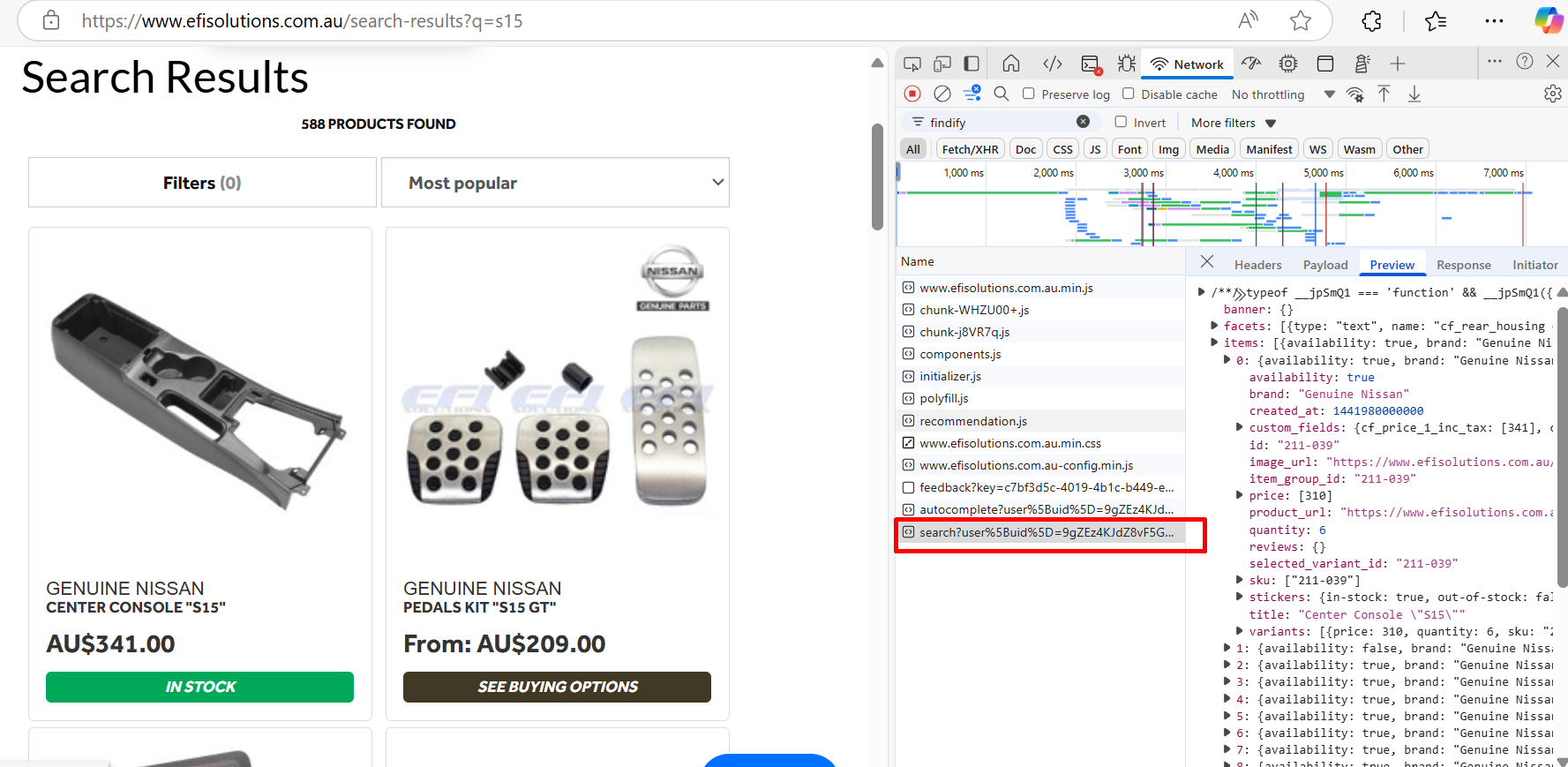The height and width of the screenshot is (767, 1568).
Task: Open Read Aloud icon in address bar
Action: coord(1249,21)
